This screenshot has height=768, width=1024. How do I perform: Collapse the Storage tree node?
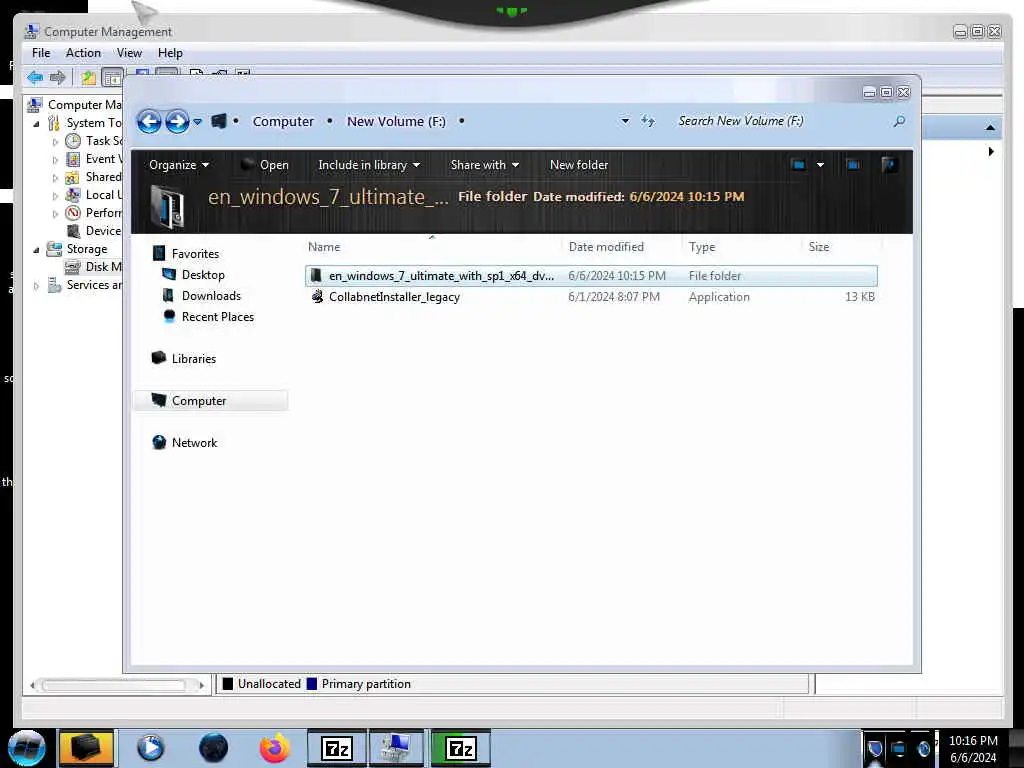(x=36, y=249)
